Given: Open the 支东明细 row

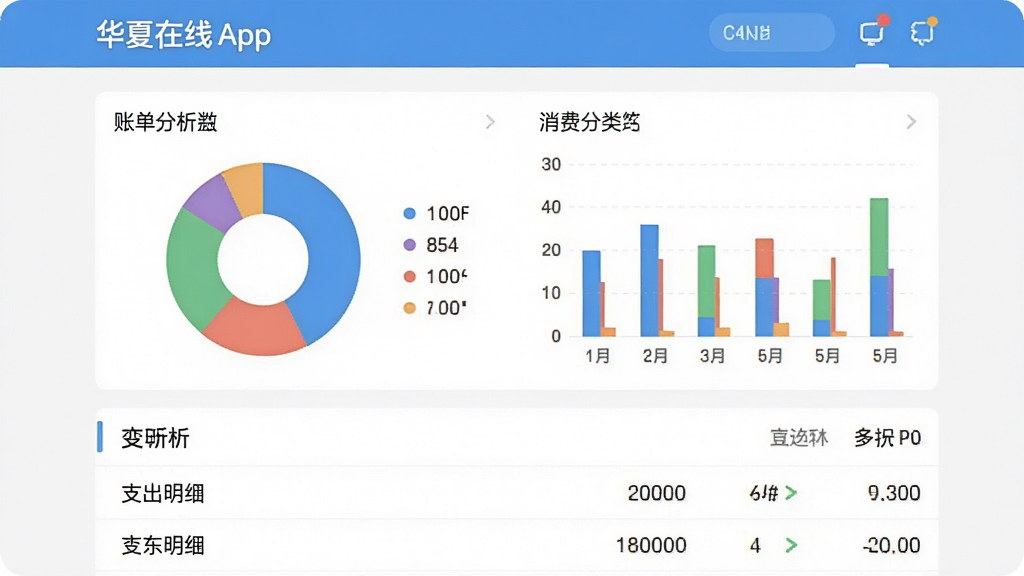Looking at the screenshot, I should [517, 545].
